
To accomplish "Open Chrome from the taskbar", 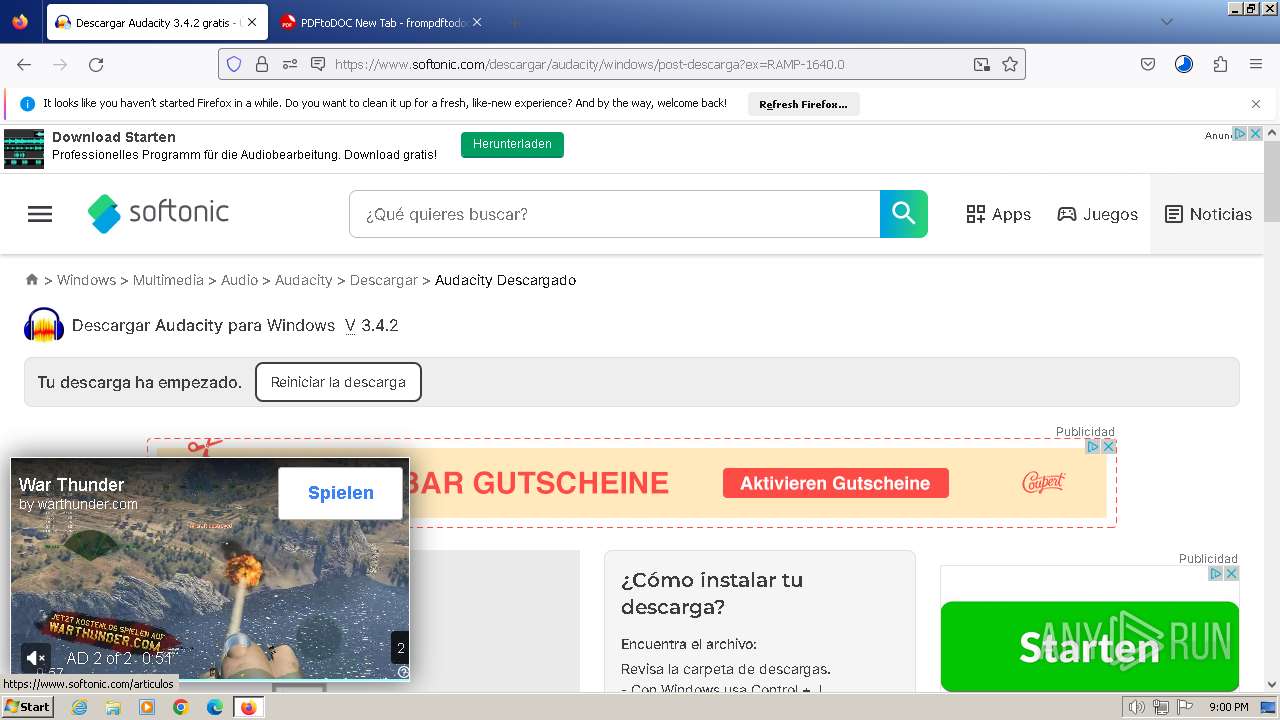I will click(x=181, y=707).
